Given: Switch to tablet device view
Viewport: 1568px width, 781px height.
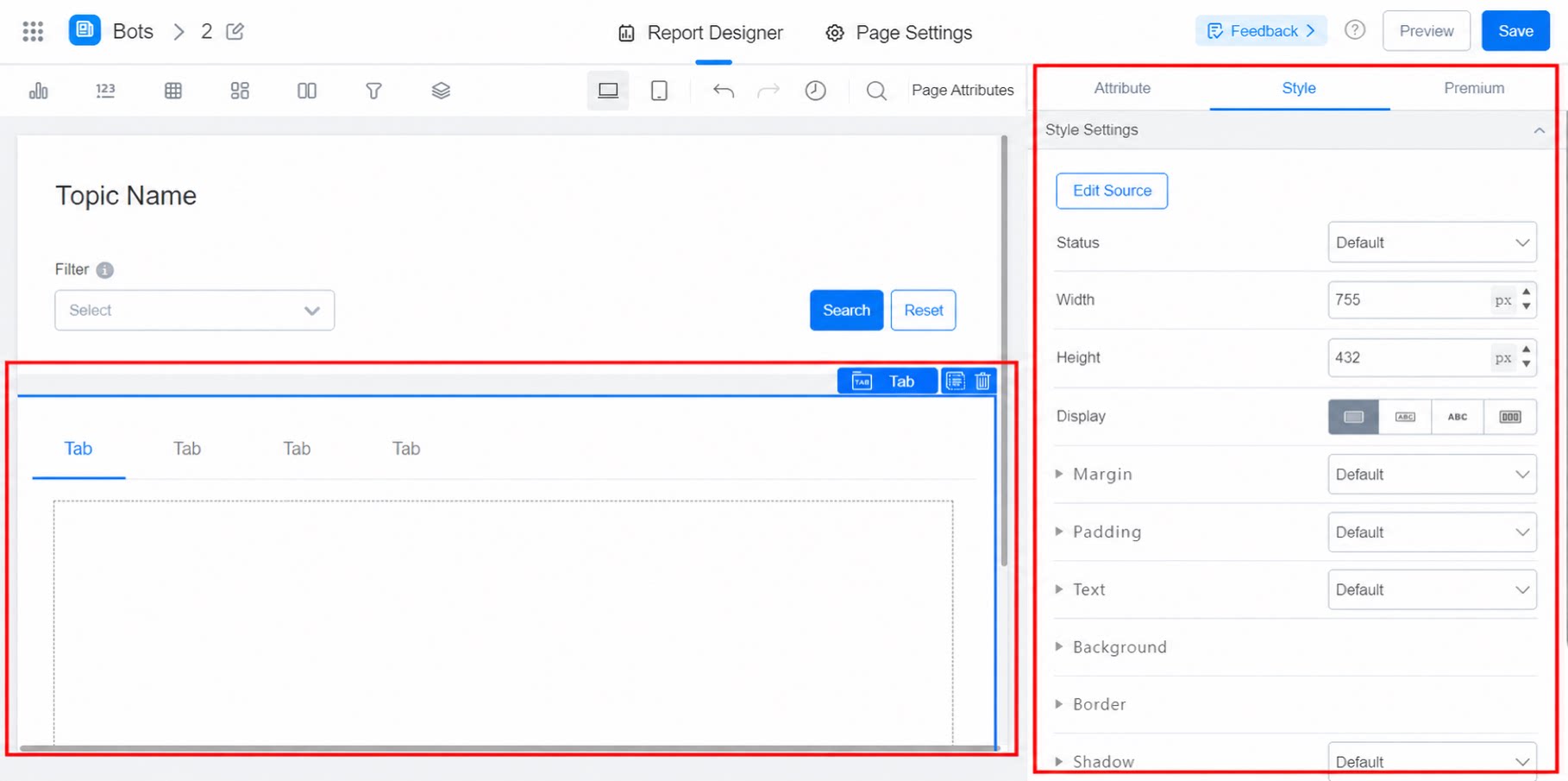Looking at the screenshot, I should [x=659, y=91].
